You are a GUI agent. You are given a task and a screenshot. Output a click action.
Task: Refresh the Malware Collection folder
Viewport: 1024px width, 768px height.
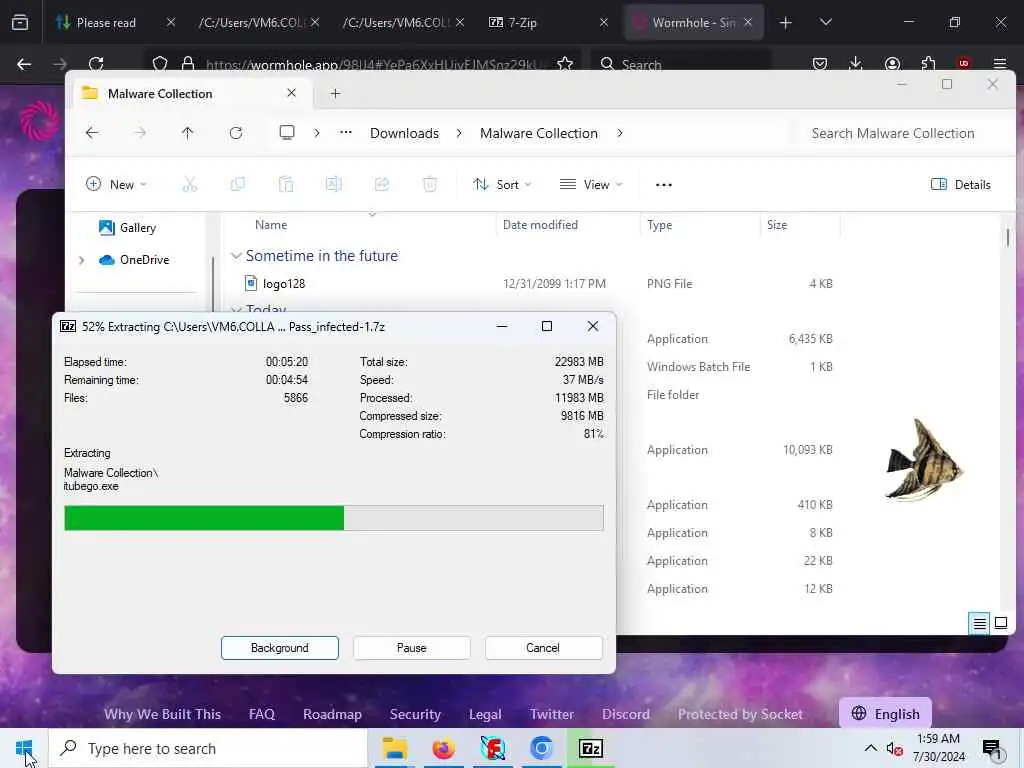click(236, 133)
